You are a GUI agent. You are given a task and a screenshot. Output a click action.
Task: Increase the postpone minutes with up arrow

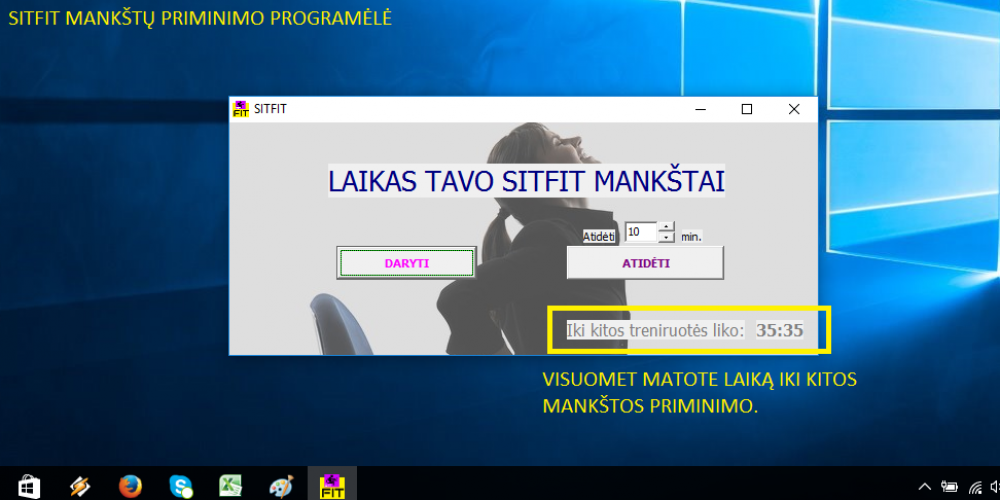pyautogui.click(x=666, y=227)
